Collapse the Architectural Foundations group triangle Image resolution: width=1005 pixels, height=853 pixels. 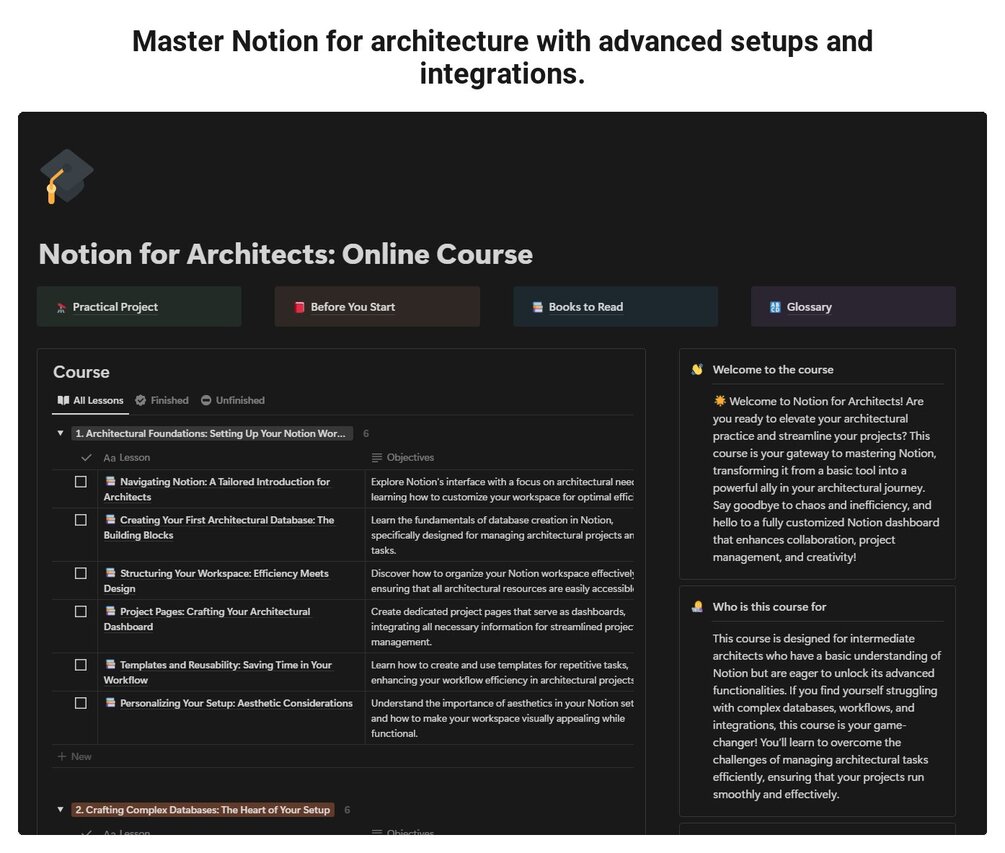pyautogui.click(x=60, y=434)
